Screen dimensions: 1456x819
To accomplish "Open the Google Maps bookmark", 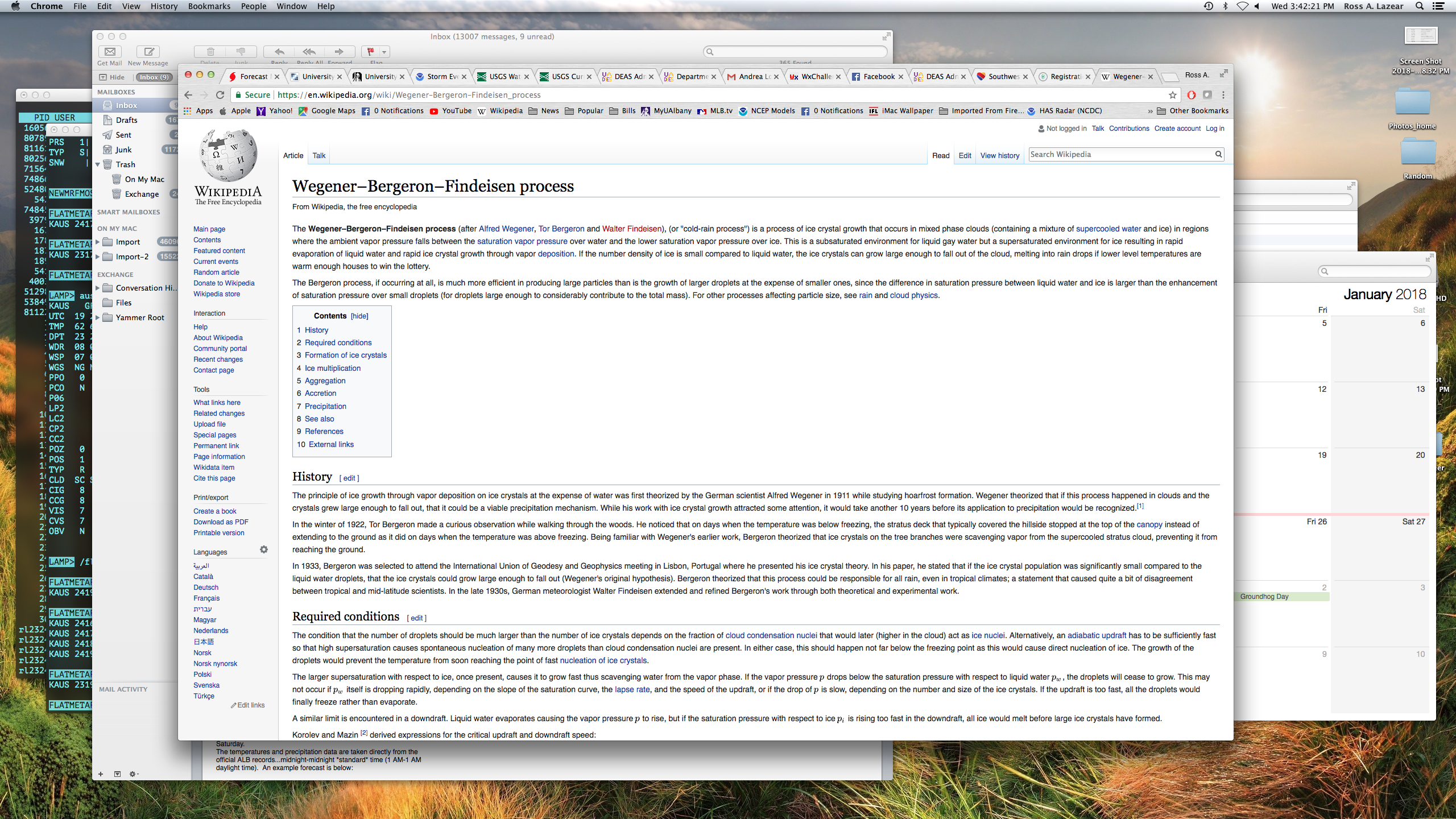I will pos(327,111).
